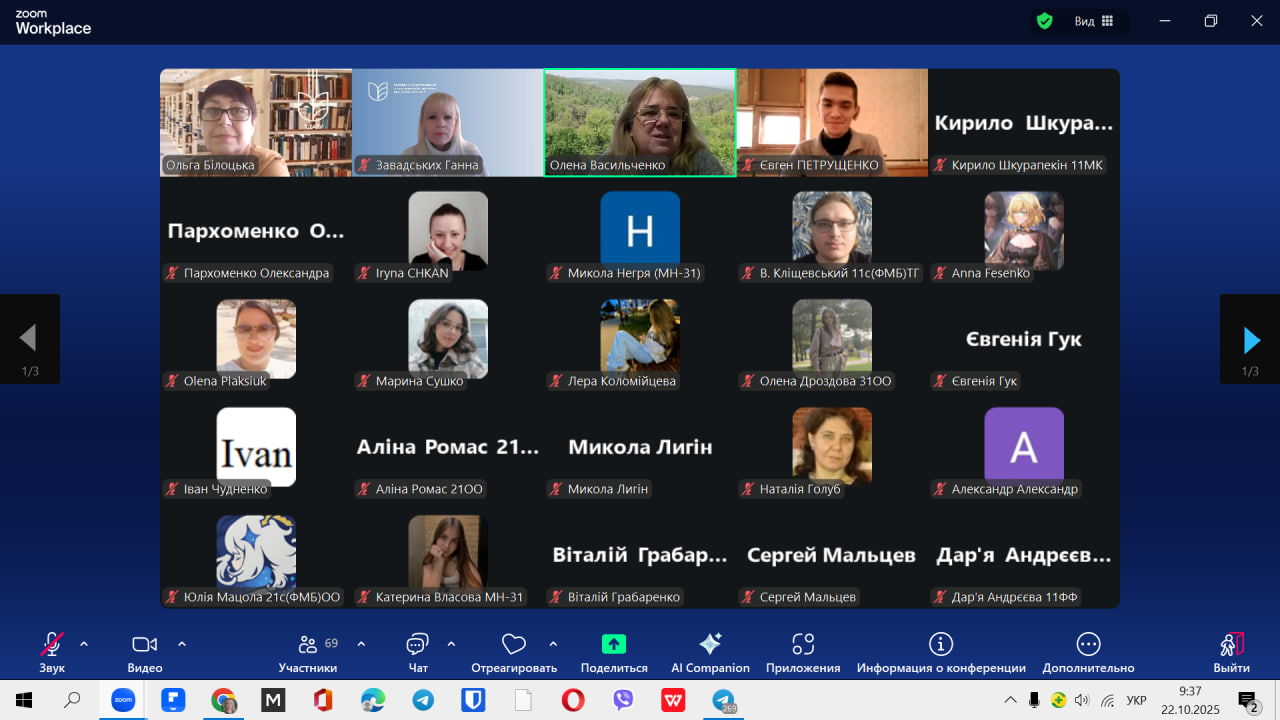Open Windows taskbar search

[x=72, y=700]
